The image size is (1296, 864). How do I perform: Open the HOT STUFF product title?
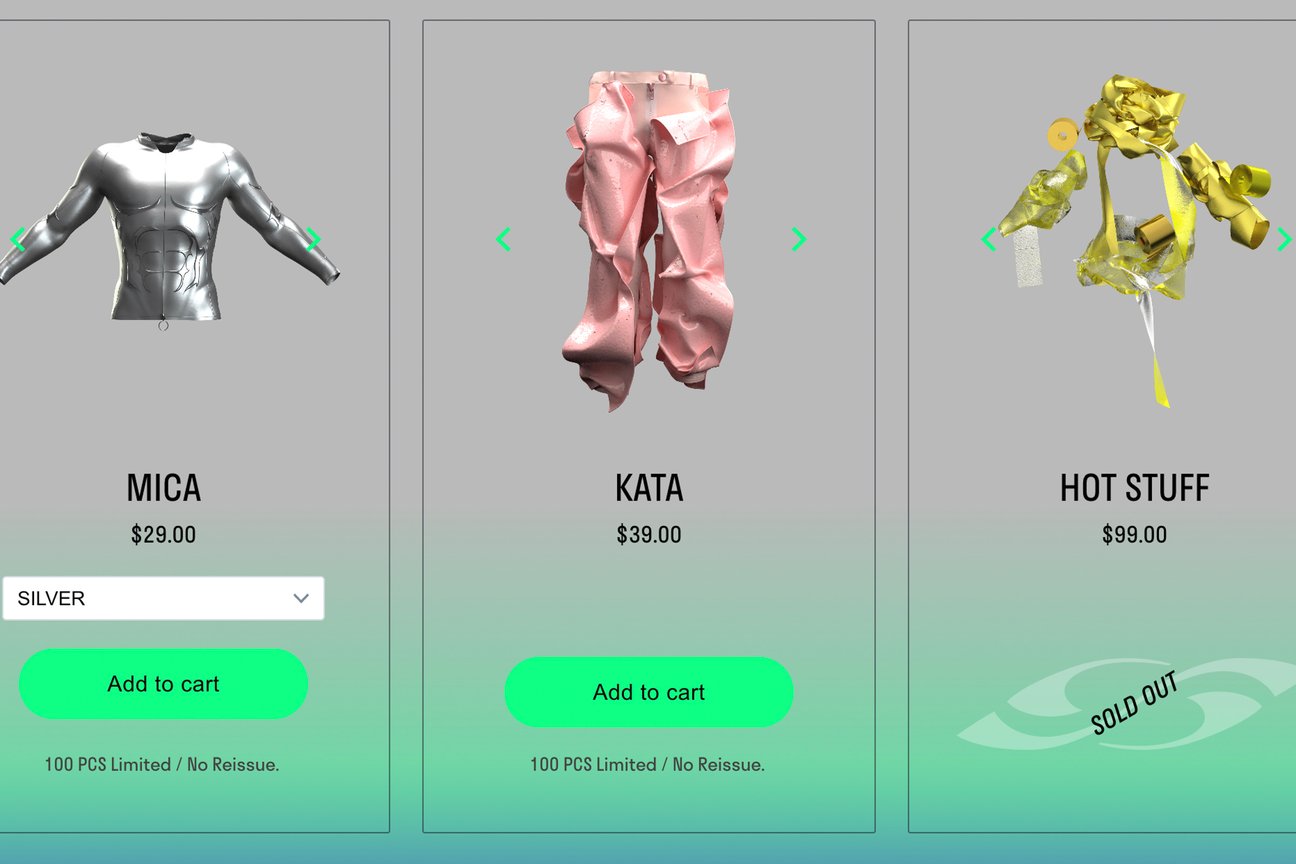click(x=1134, y=488)
